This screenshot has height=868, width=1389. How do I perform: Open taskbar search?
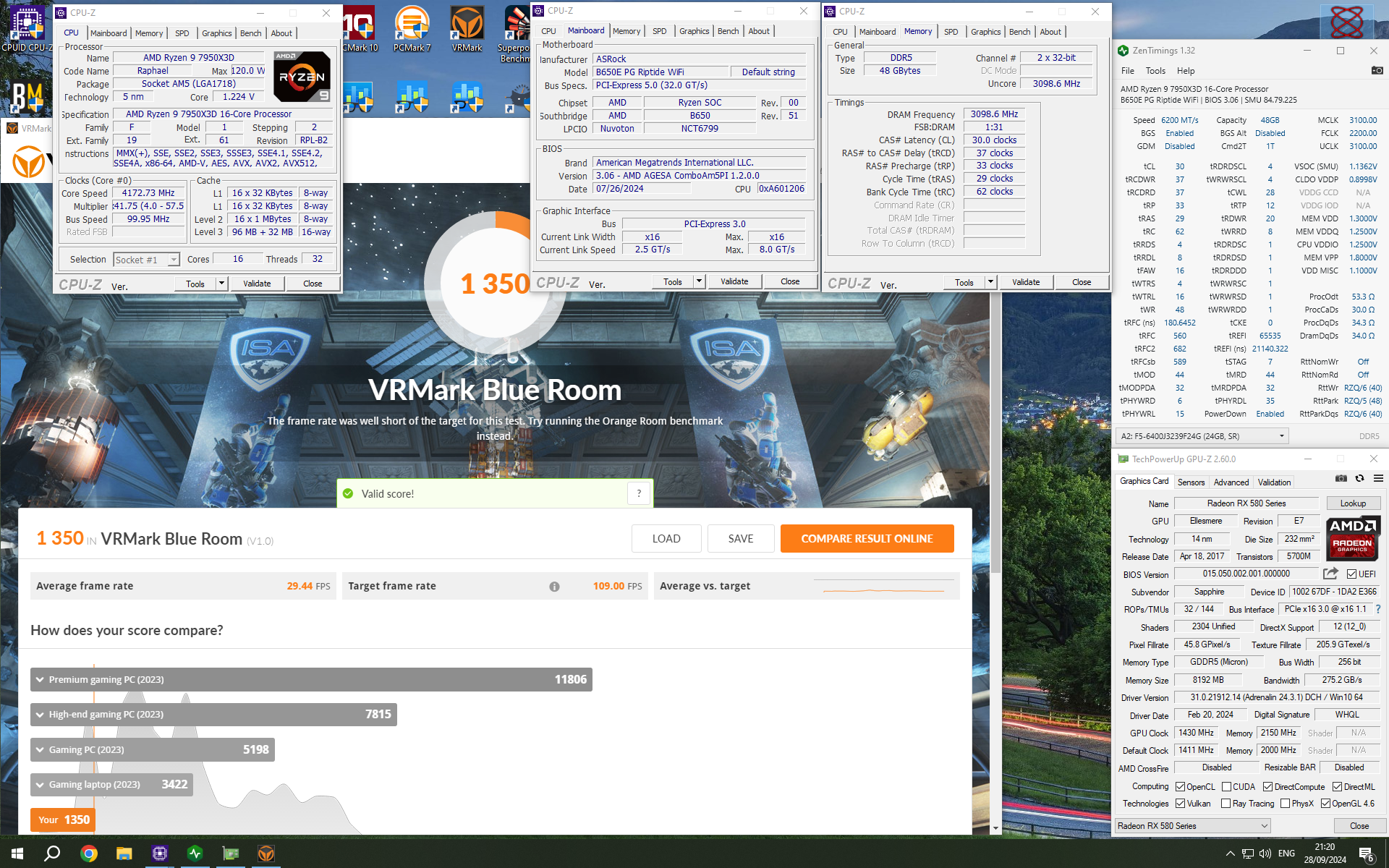[52, 854]
